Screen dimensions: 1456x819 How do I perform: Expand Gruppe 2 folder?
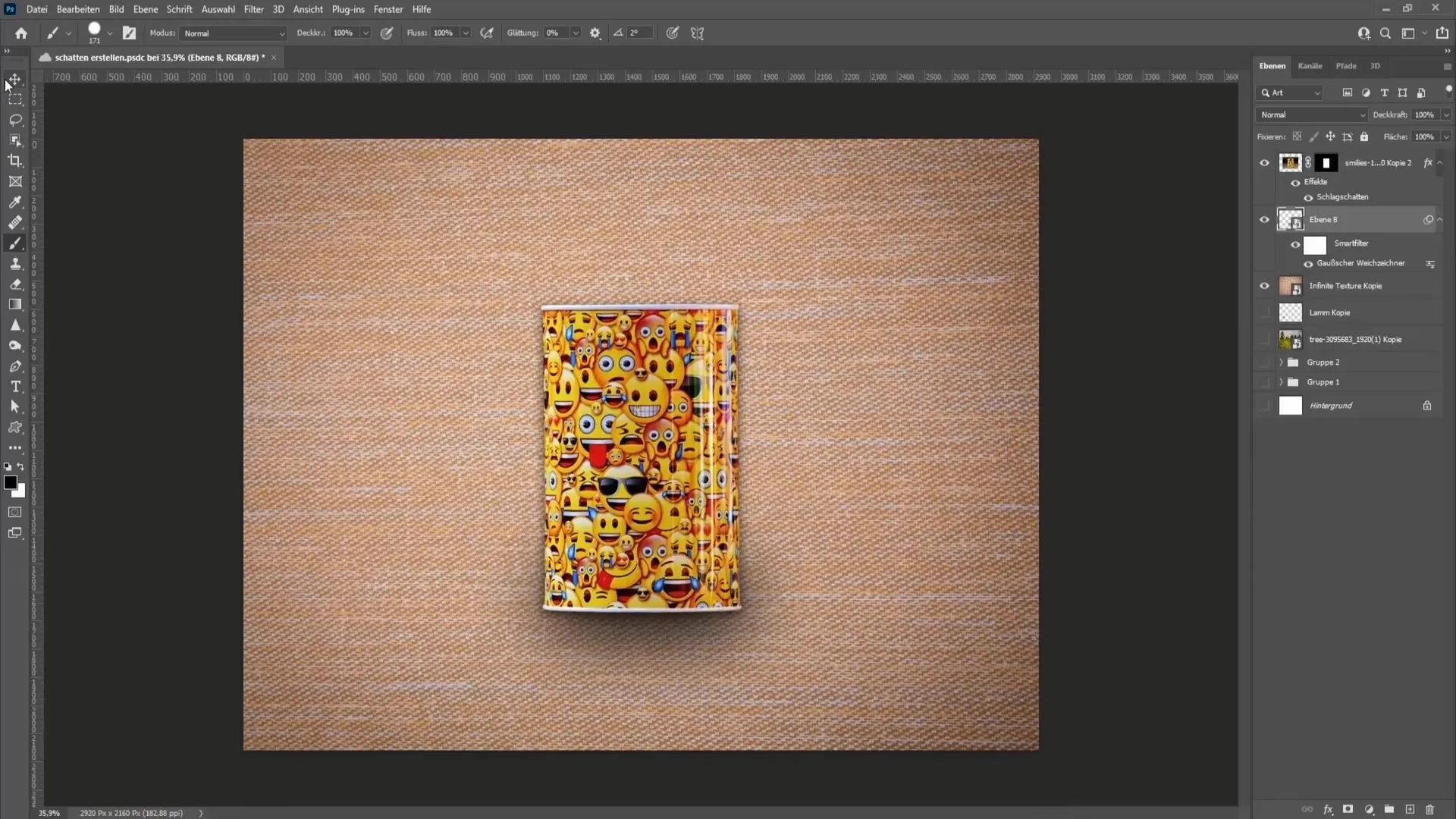click(x=1281, y=362)
